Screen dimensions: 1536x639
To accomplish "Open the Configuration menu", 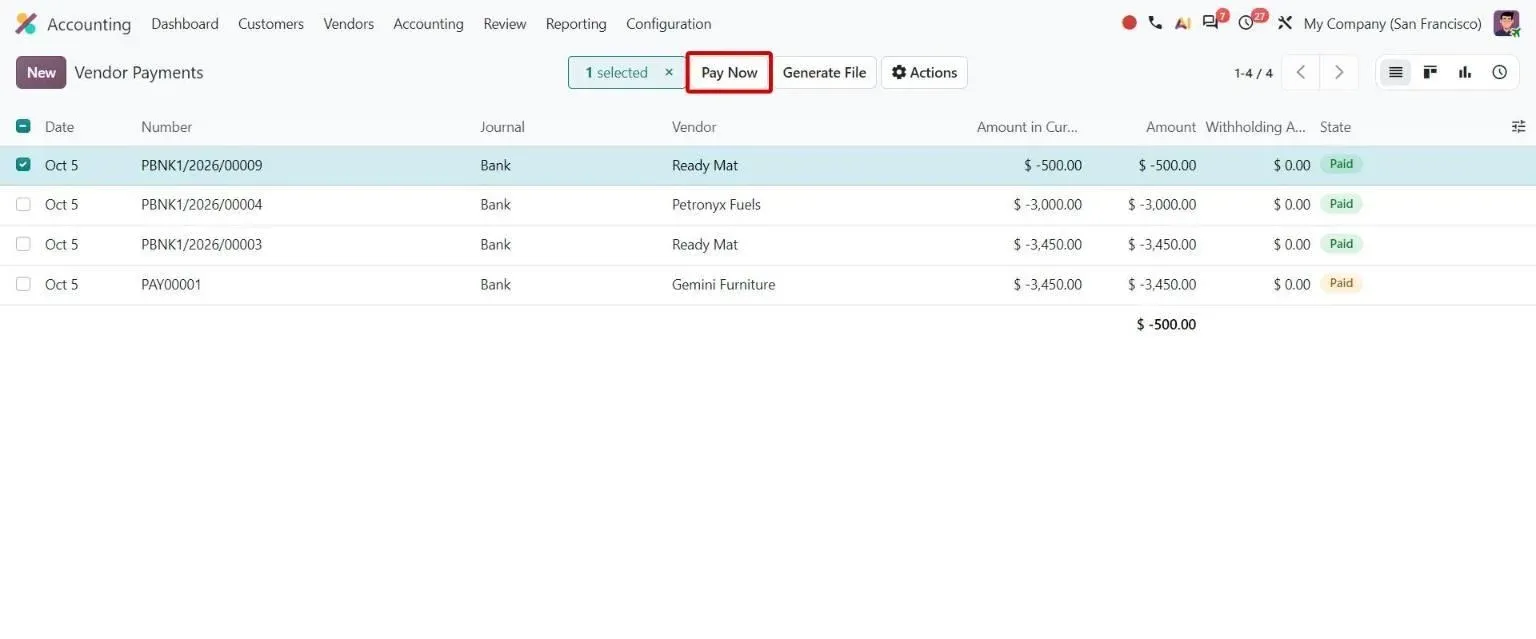I will 668,23.
